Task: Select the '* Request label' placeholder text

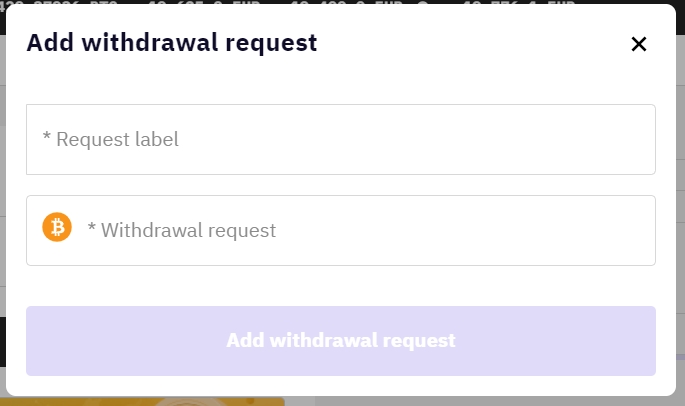Action: click(111, 139)
